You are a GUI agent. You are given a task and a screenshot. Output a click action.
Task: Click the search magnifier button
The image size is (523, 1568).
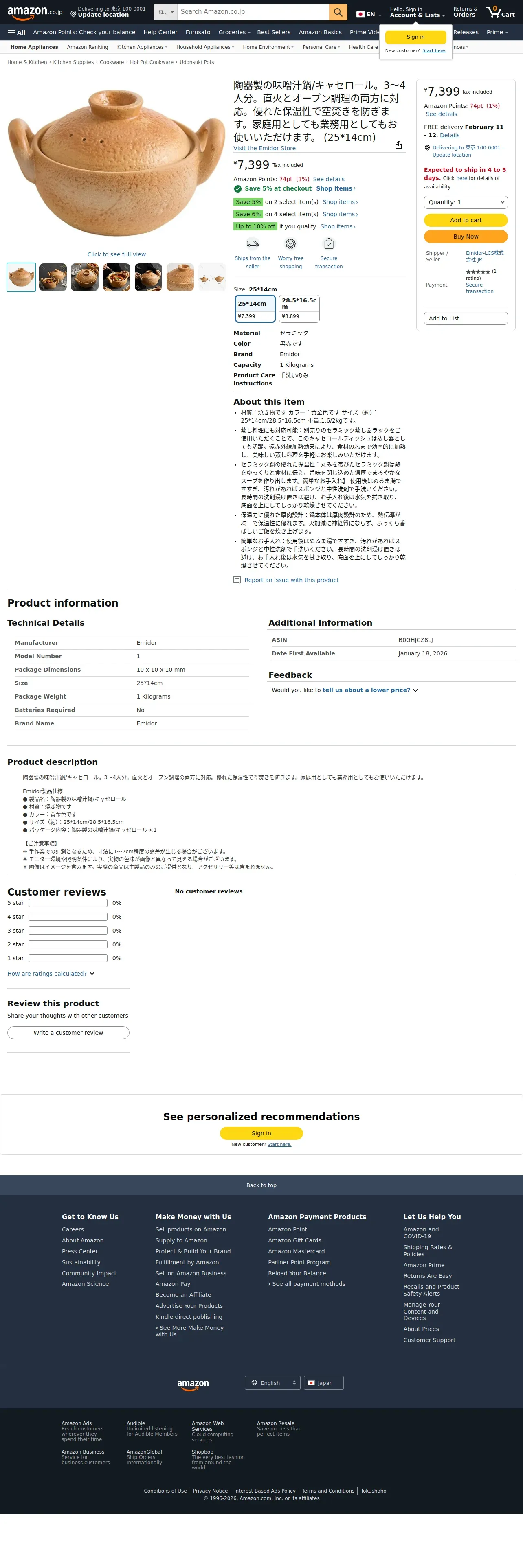338,12
